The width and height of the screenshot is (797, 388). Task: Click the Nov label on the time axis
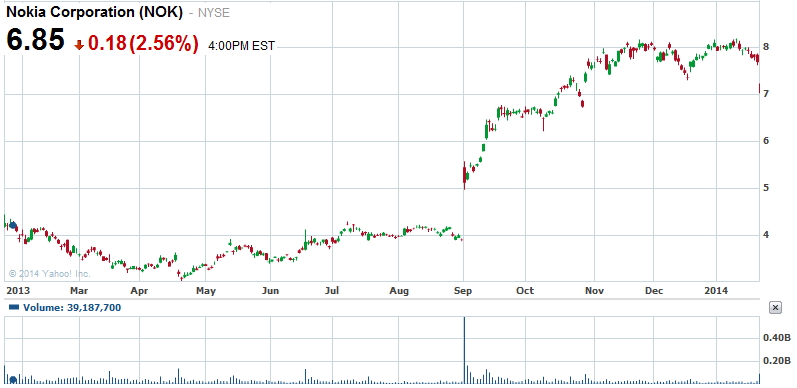tap(594, 291)
